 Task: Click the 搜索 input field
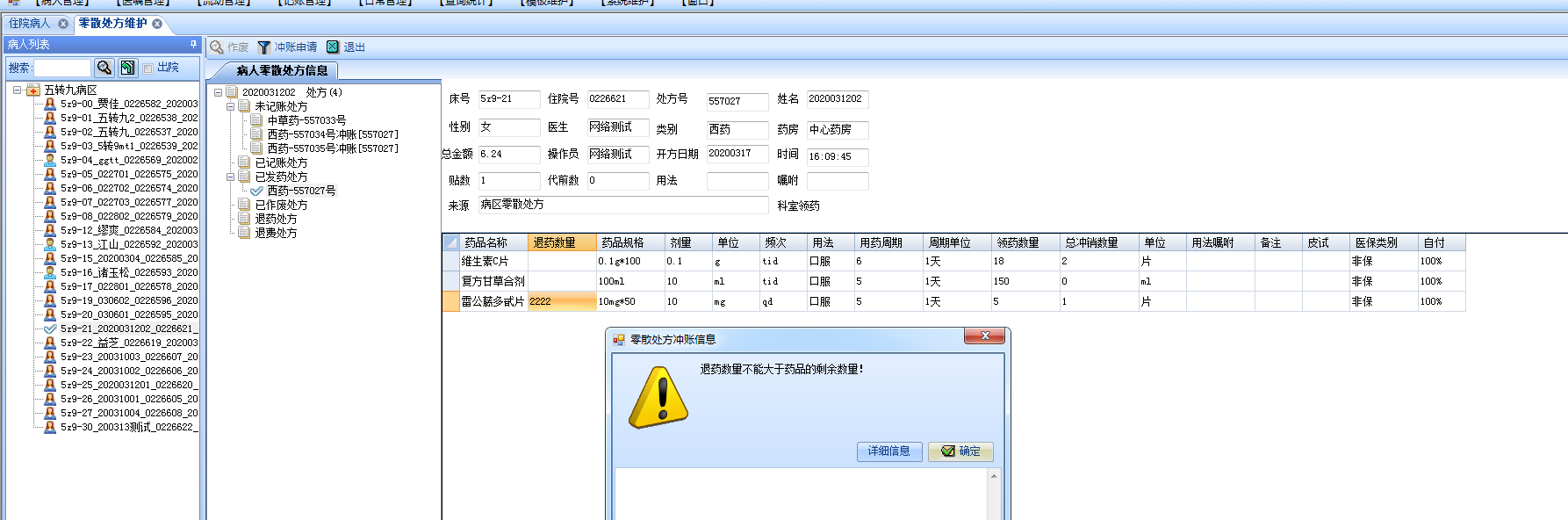62,68
